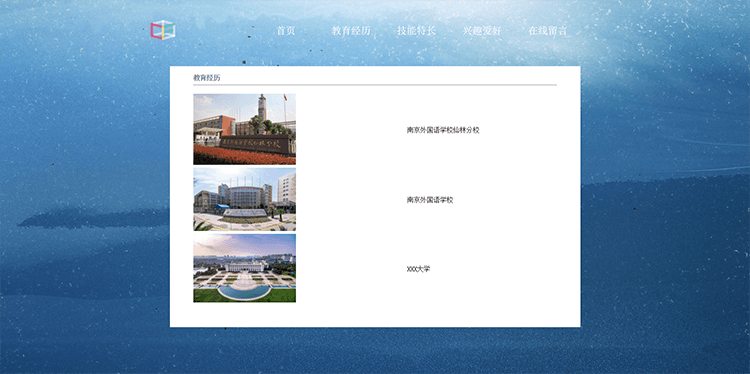
Task: Click the 南京外国语学校 text label
Action: pyautogui.click(x=430, y=200)
